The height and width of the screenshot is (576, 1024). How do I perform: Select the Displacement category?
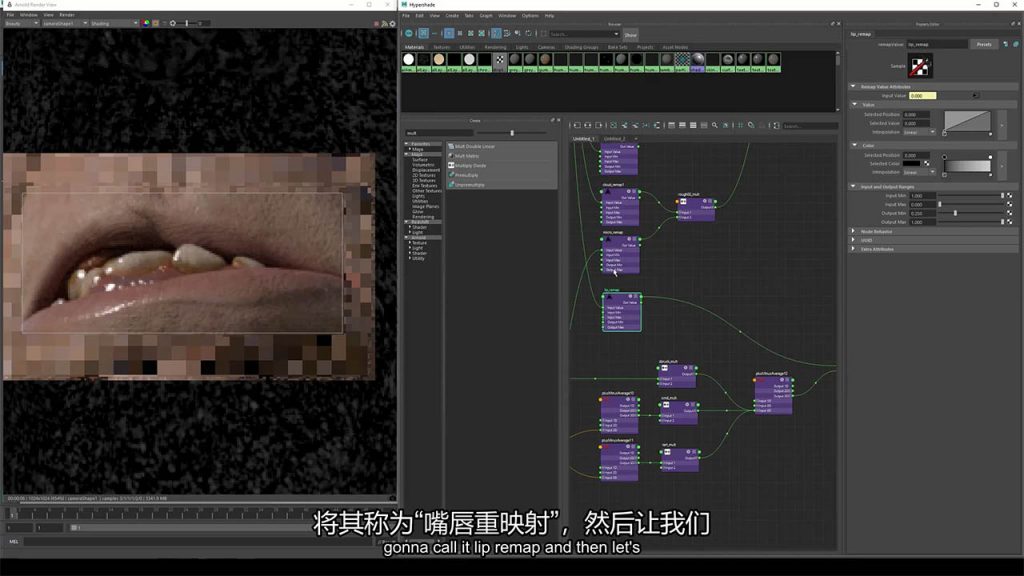click(x=426, y=170)
